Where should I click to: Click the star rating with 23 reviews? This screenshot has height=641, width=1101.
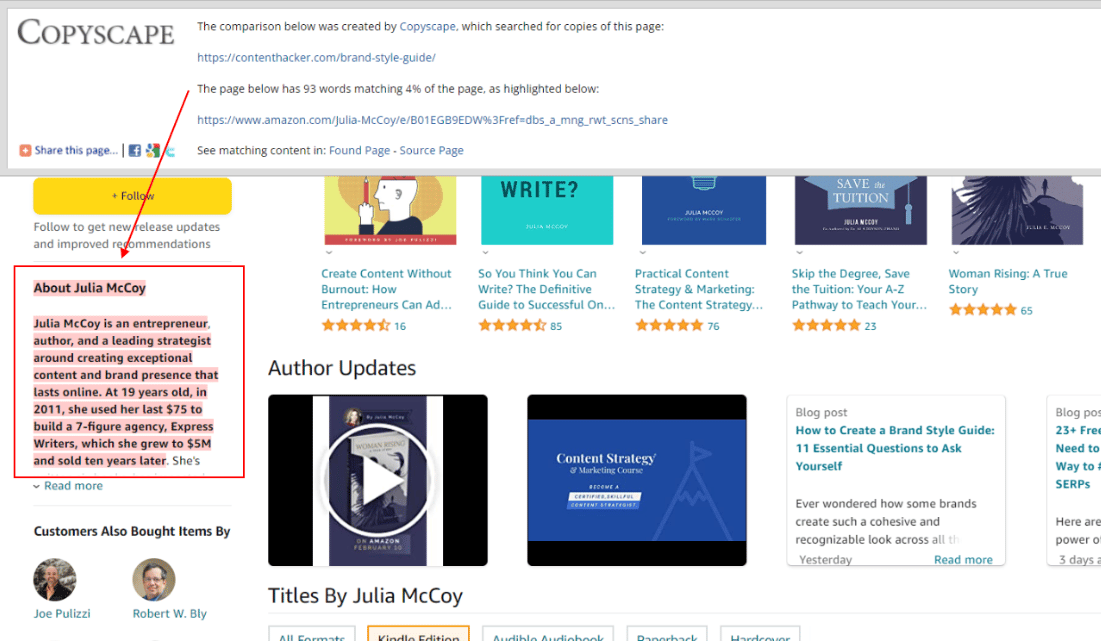[826, 326]
